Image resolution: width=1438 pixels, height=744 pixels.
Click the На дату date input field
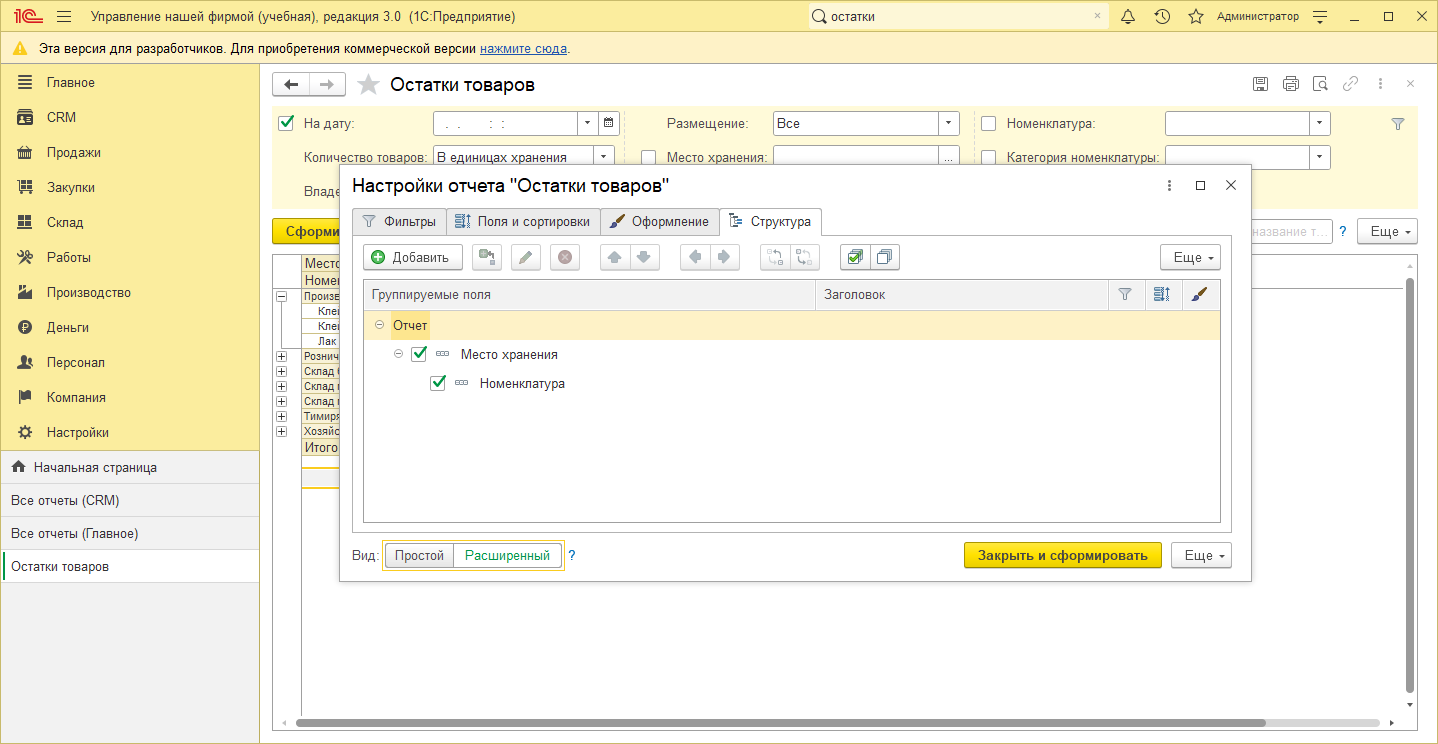(505, 124)
